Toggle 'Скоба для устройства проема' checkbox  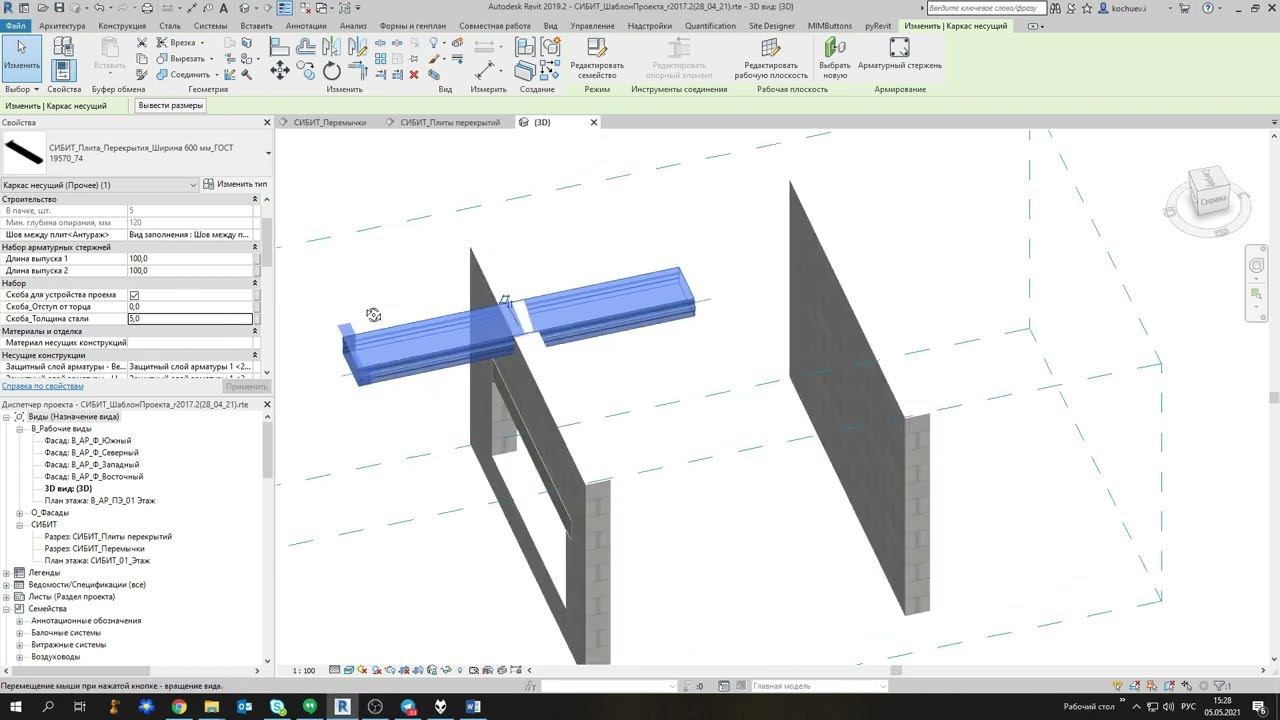coord(134,295)
